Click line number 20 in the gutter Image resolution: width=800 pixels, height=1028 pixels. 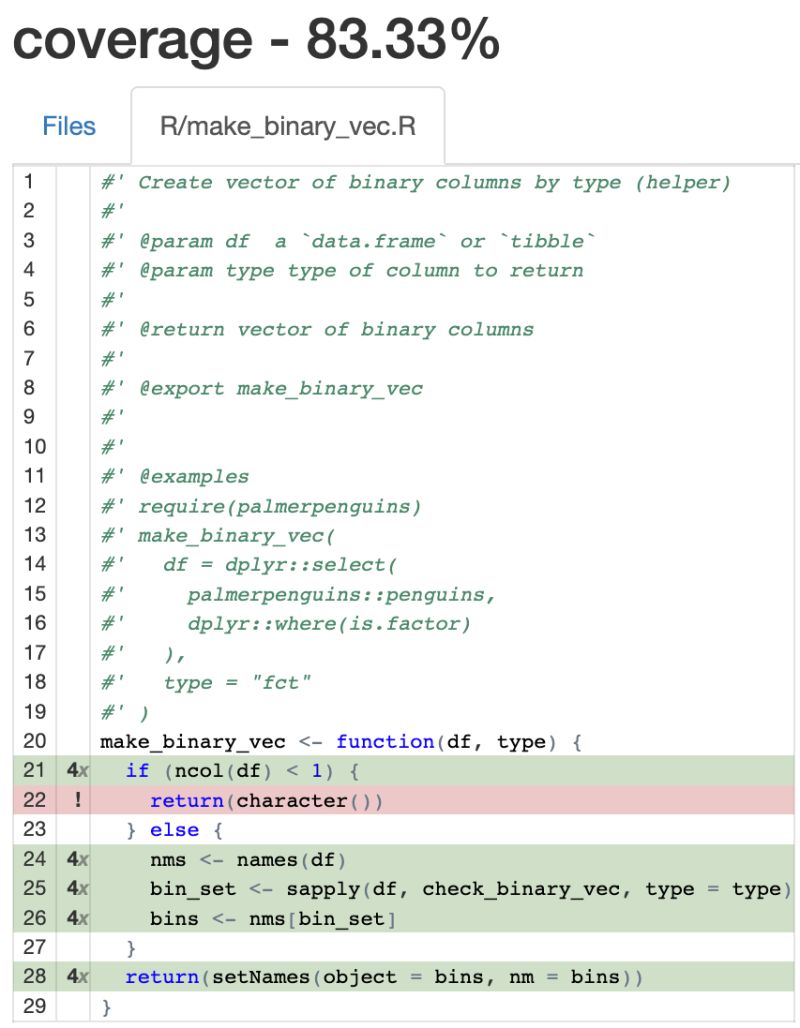(x=35, y=741)
